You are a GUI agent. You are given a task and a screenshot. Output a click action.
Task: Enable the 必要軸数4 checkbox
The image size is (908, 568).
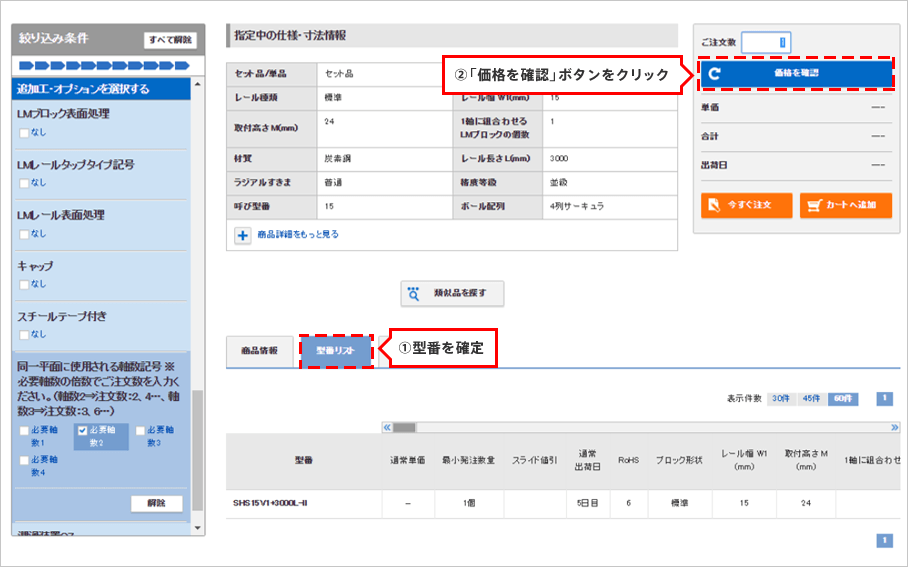click(24, 459)
